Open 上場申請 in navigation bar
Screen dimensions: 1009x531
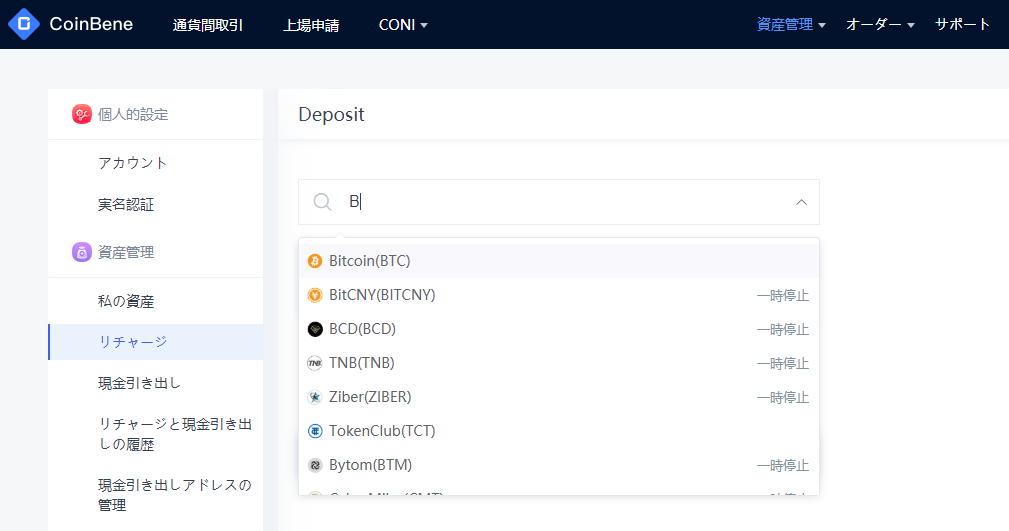[311, 25]
